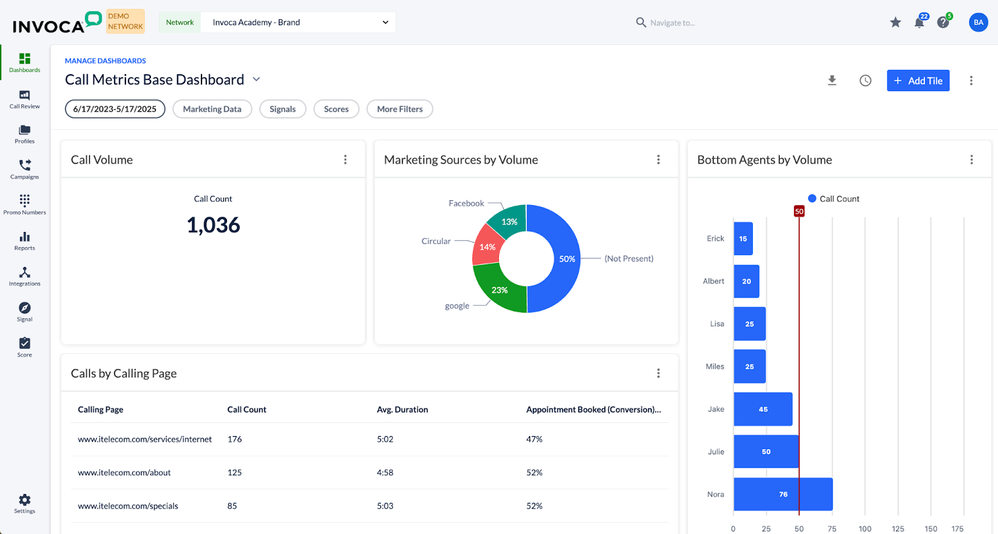This screenshot has width=998, height=534.
Task: Sort by Call Count column header
Action: [247, 409]
